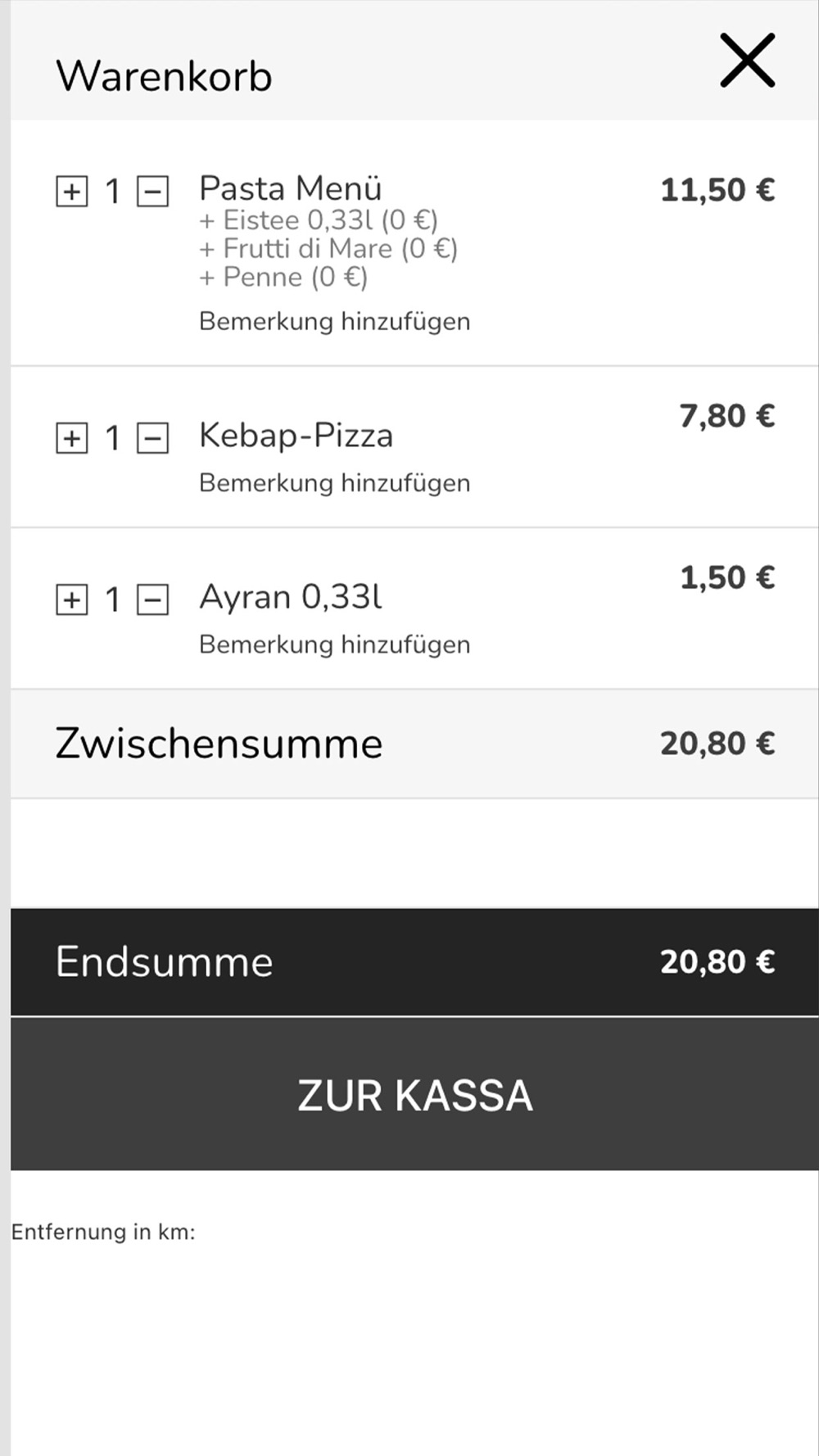Remove one Kebap-Pizza using minus icon
Image resolution: width=819 pixels, height=1456 pixels.
[152, 438]
